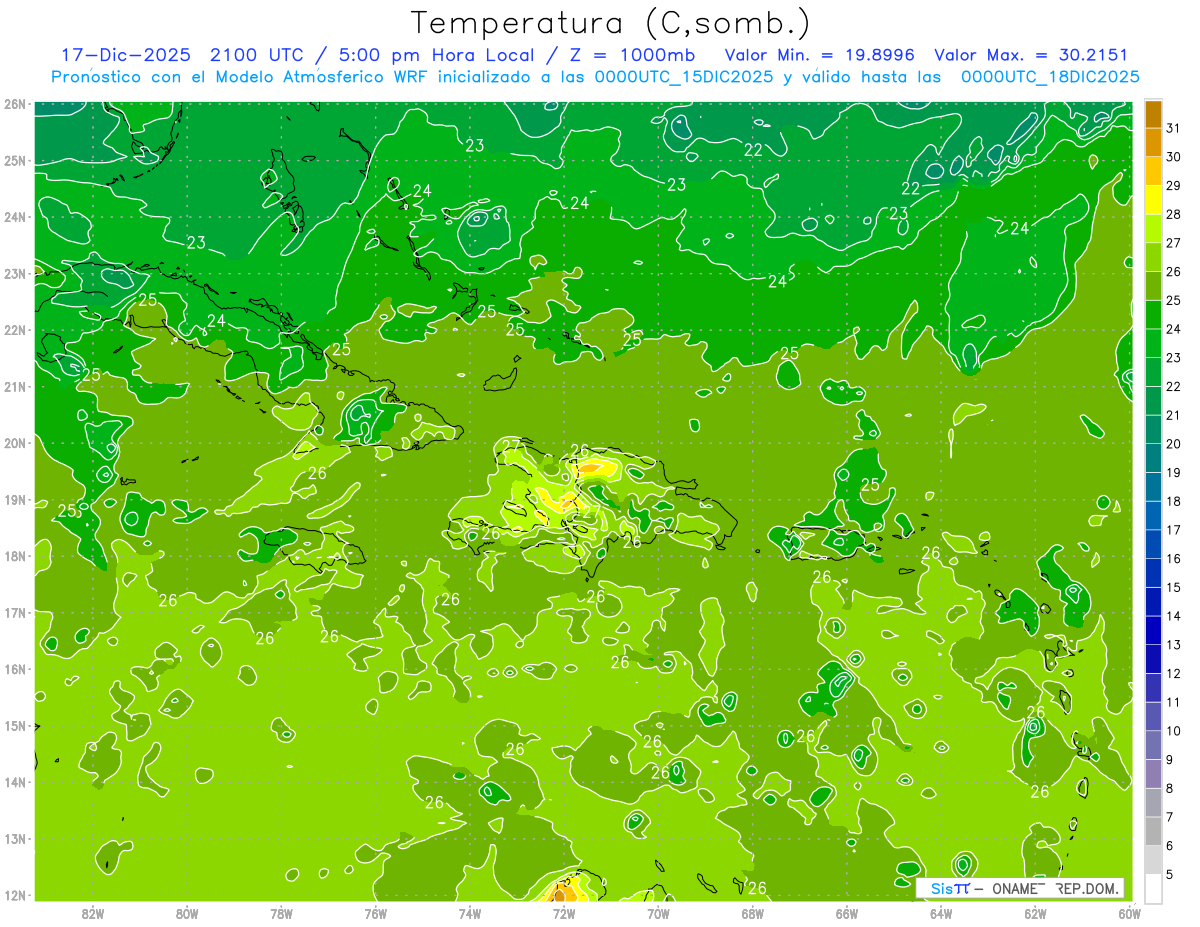This screenshot has width=1200, height=927.
Task: Click the initialization stamp "0000UTC_15DIC2025"
Action: [683, 77]
